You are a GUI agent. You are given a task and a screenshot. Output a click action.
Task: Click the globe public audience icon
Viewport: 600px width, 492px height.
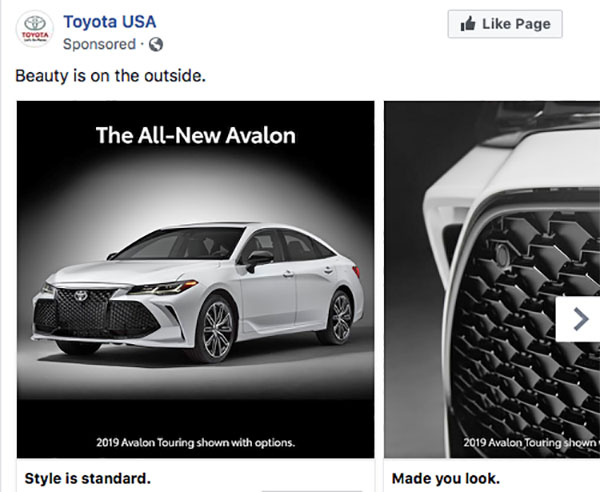[156, 44]
